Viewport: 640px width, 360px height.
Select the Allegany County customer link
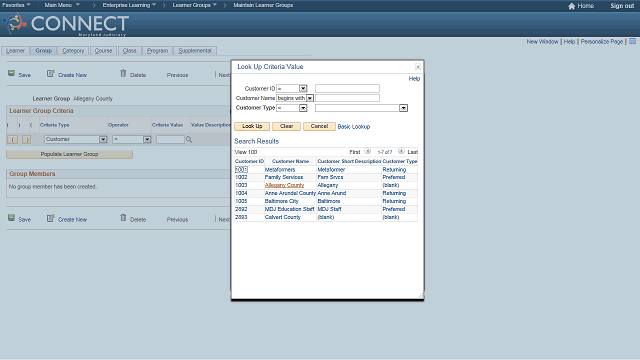click(284, 185)
